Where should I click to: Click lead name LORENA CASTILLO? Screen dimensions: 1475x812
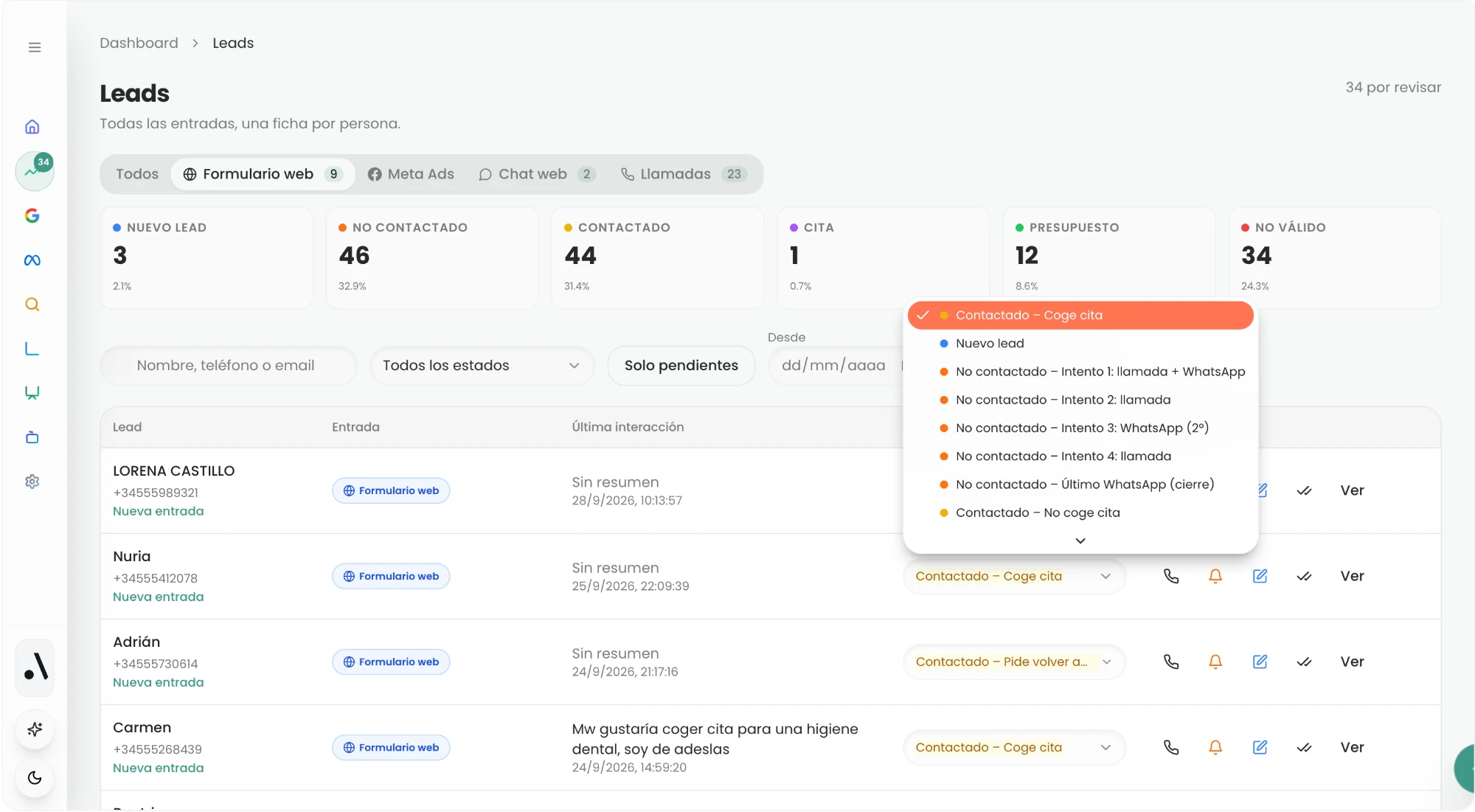click(x=174, y=471)
